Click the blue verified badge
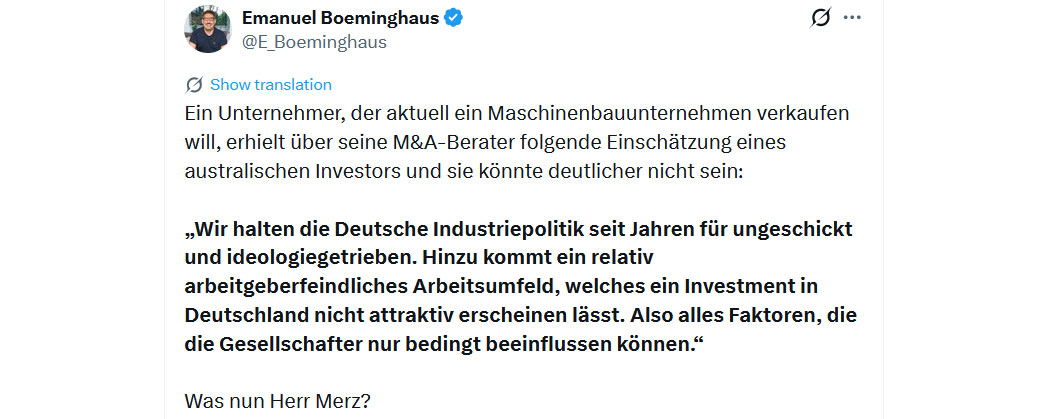The image size is (1050, 419). 452,18
